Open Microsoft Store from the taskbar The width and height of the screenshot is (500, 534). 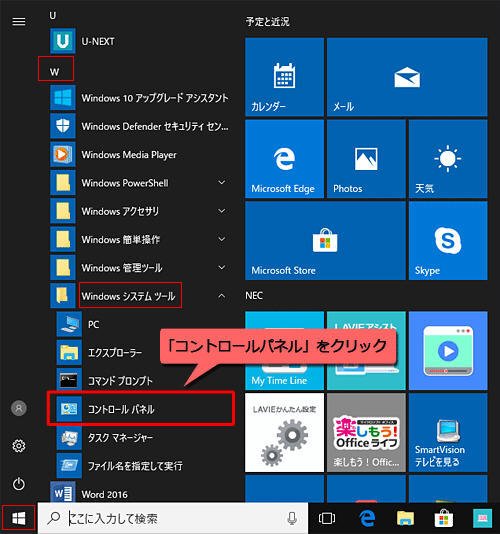pyautogui.click(x=443, y=518)
